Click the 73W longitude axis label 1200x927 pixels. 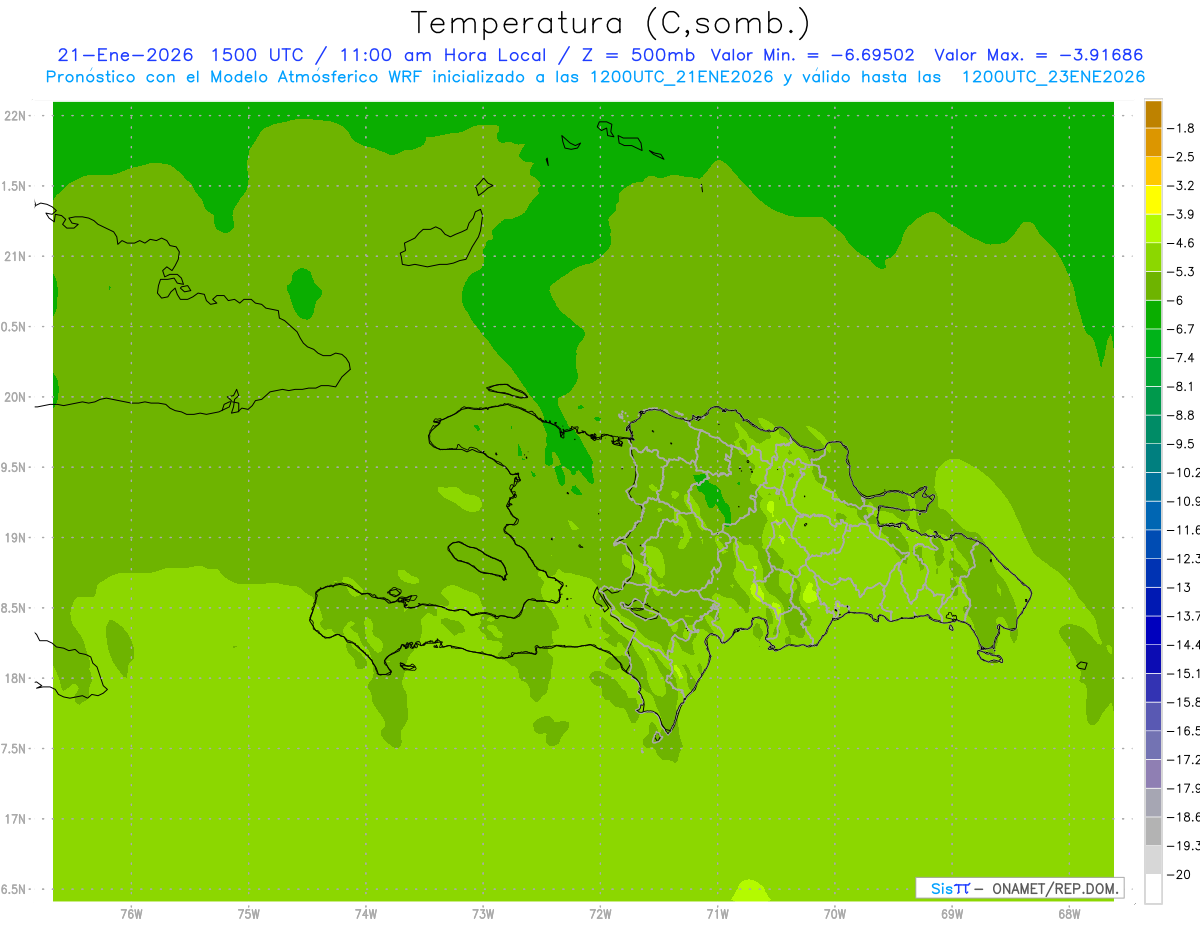[x=483, y=915]
